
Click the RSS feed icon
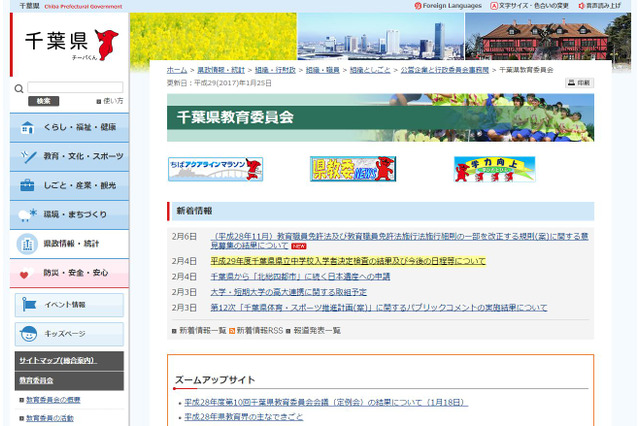[232, 331]
